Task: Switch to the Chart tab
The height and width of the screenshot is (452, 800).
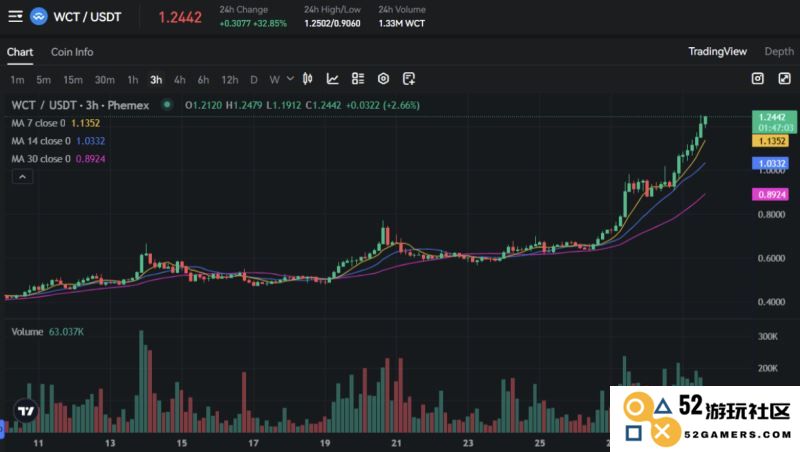Action: pyautogui.click(x=20, y=52)
